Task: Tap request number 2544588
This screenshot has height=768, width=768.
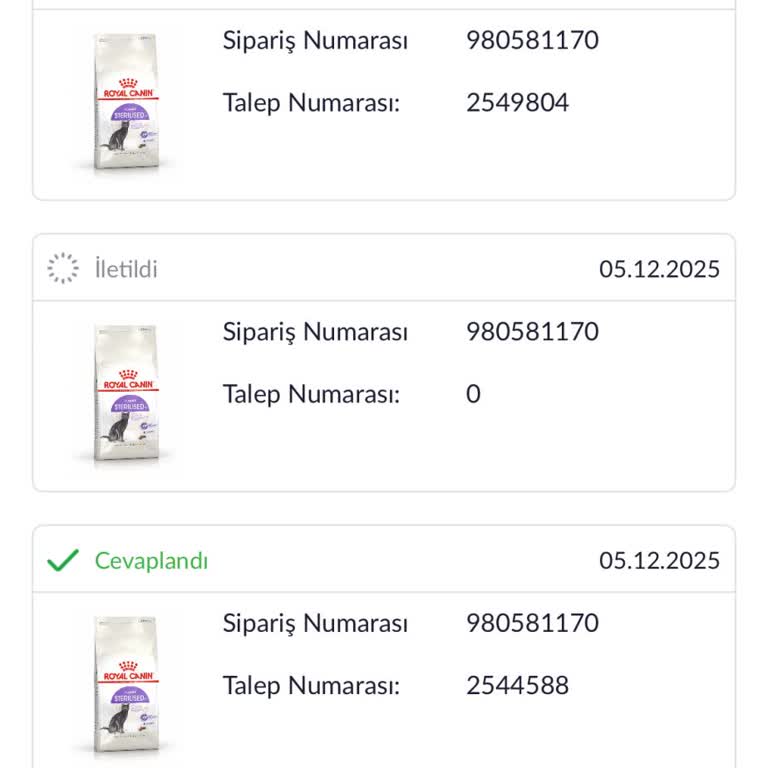Action: 517,685
